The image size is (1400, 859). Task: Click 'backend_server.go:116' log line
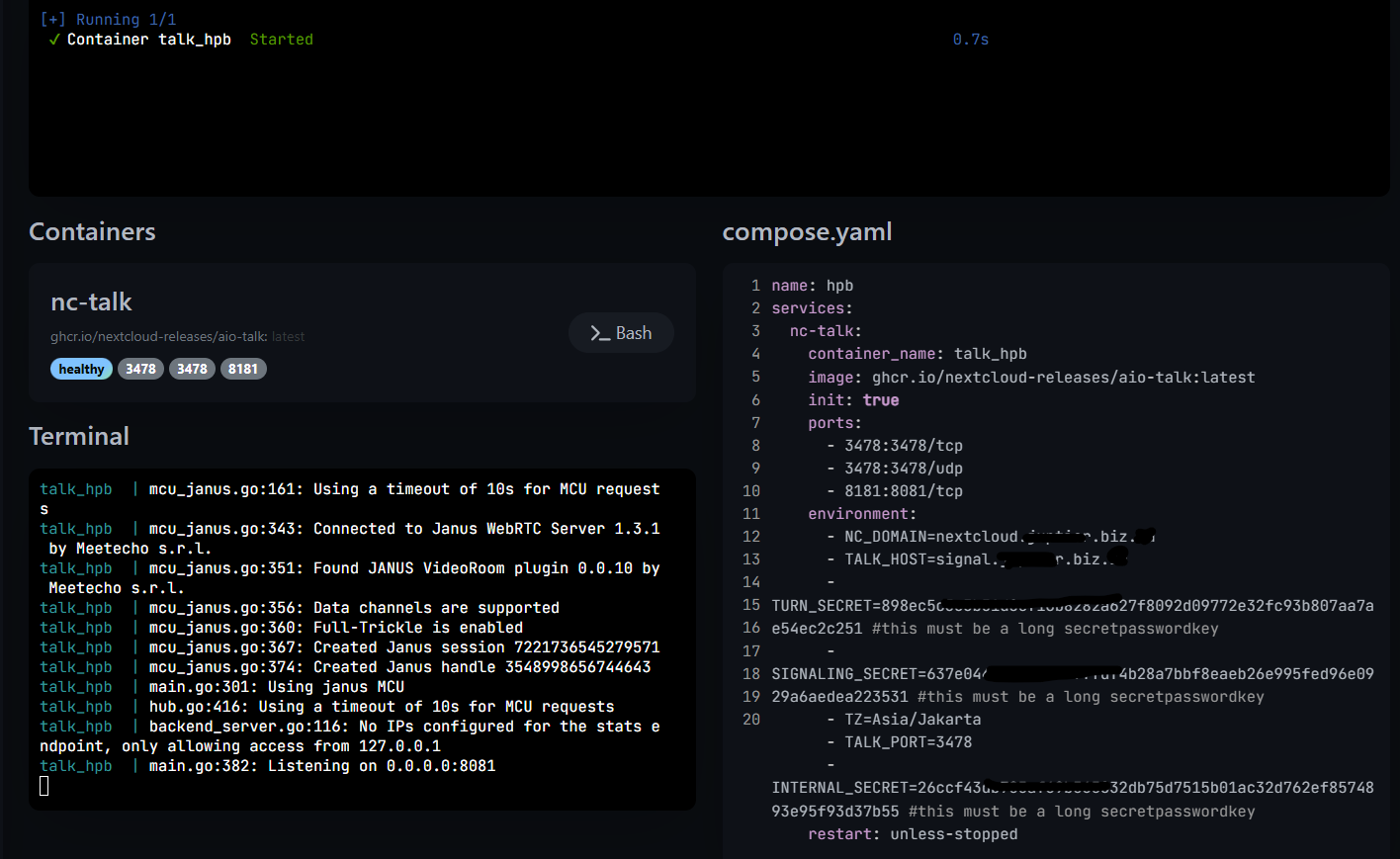pyautogui.click(x=350, y=736)
